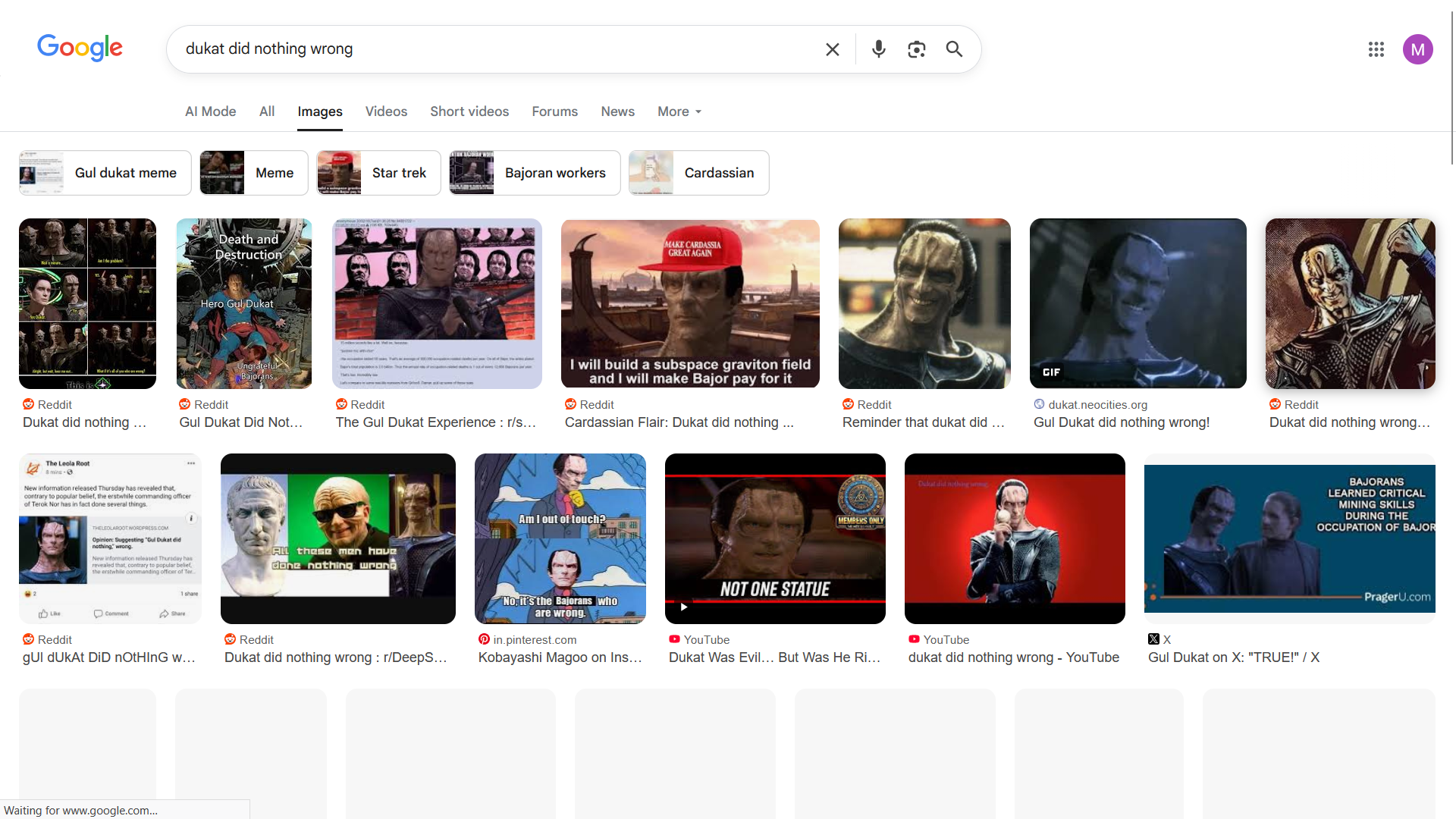
Task: Open the 'Gul Dukat did nothing wrong!' neocities link
Action: [x=1121, y=422]
